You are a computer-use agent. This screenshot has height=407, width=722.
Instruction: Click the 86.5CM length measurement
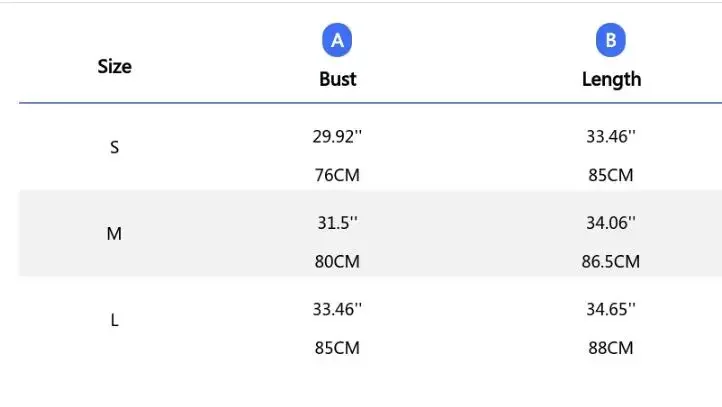611,262
